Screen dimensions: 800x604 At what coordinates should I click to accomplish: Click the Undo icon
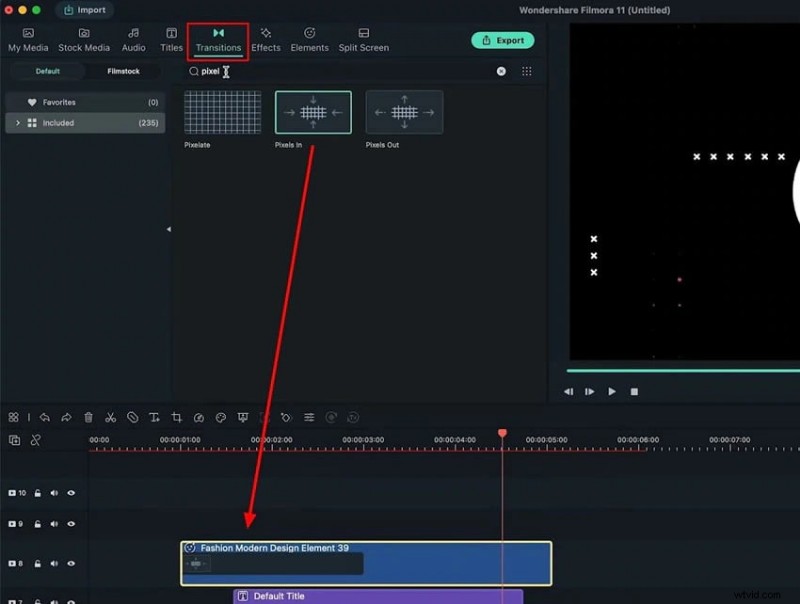(44, 417)
